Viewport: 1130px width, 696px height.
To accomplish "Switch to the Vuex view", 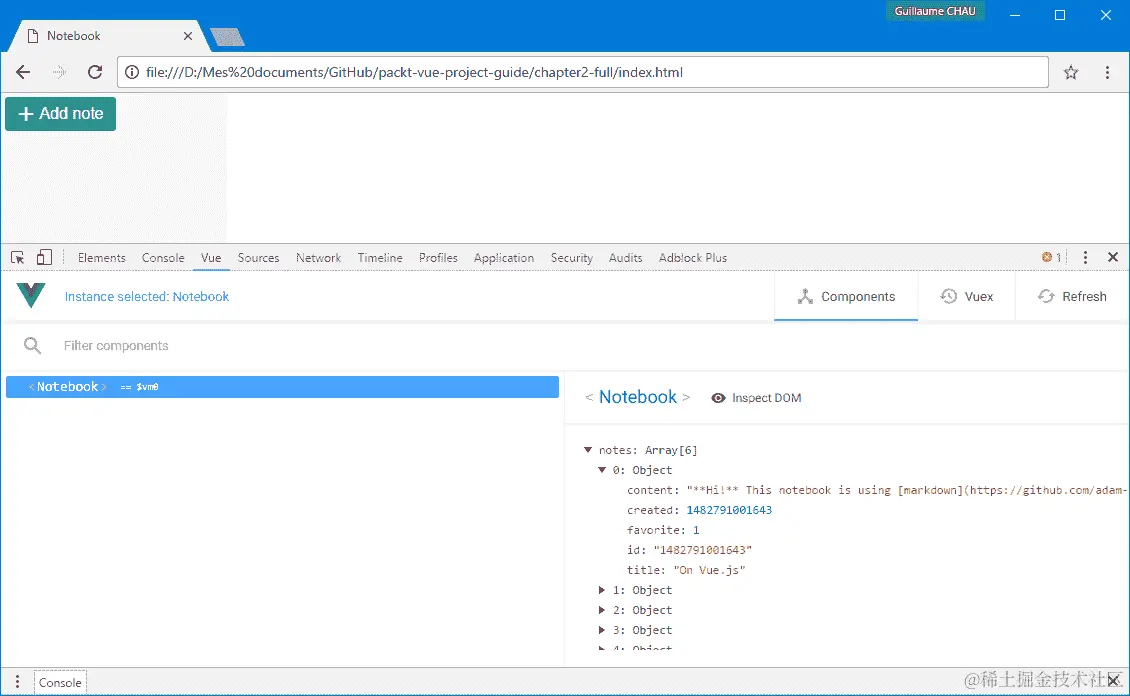I will (966, 297).
